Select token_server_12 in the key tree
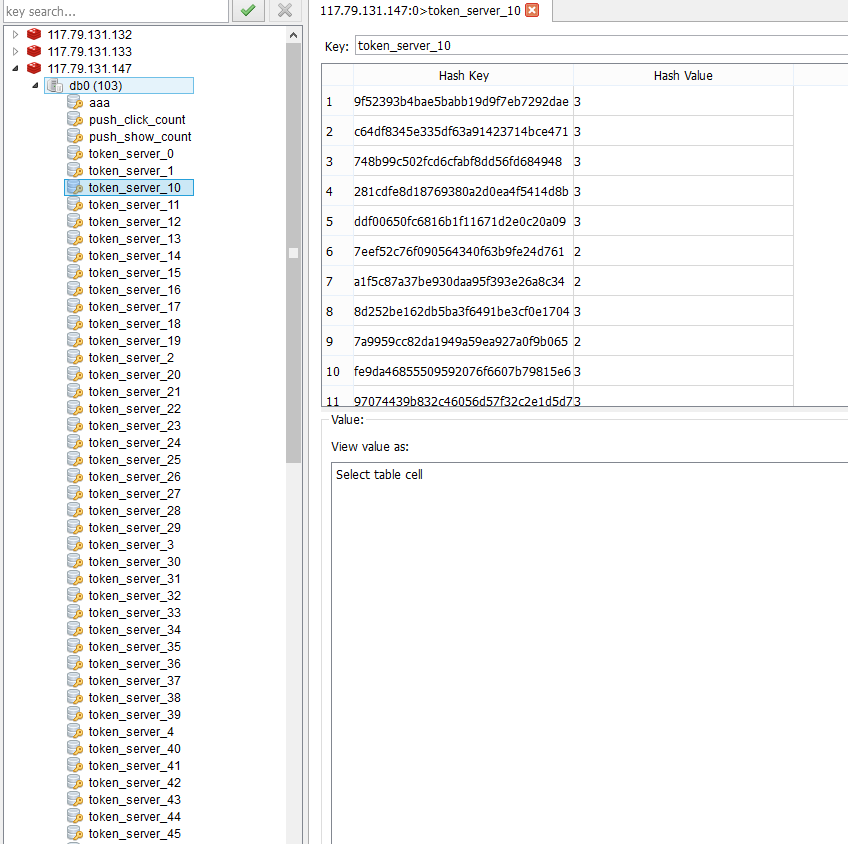This screenshot has height=844, width=848. tap(135, 222)
